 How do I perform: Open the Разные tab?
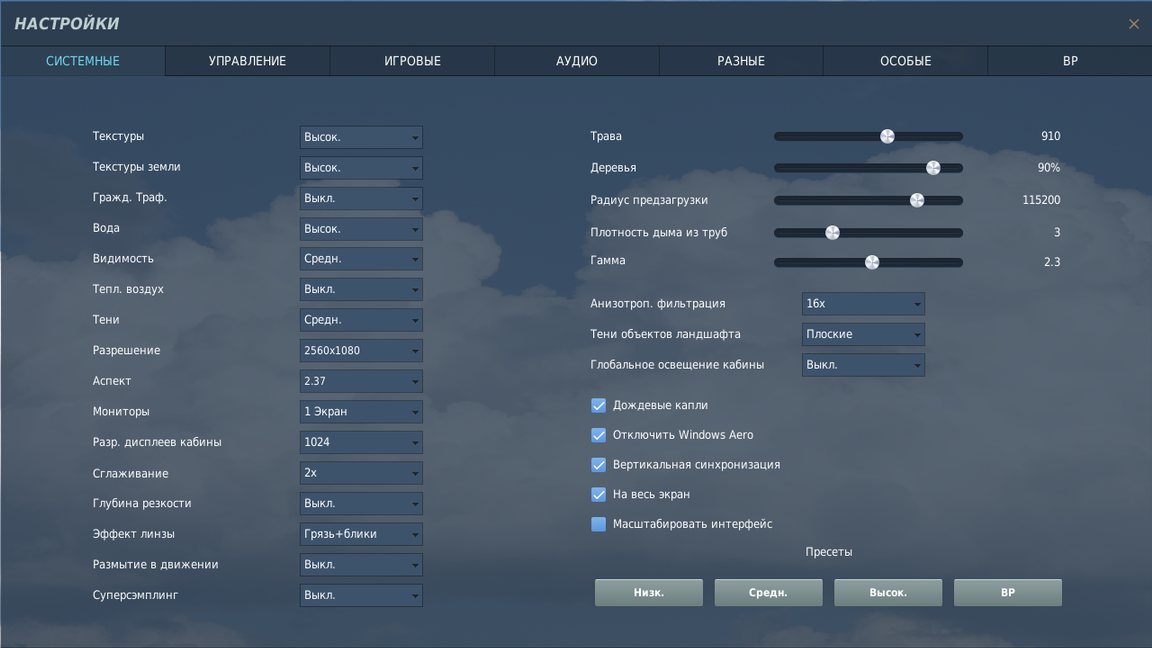pos(741,61)
